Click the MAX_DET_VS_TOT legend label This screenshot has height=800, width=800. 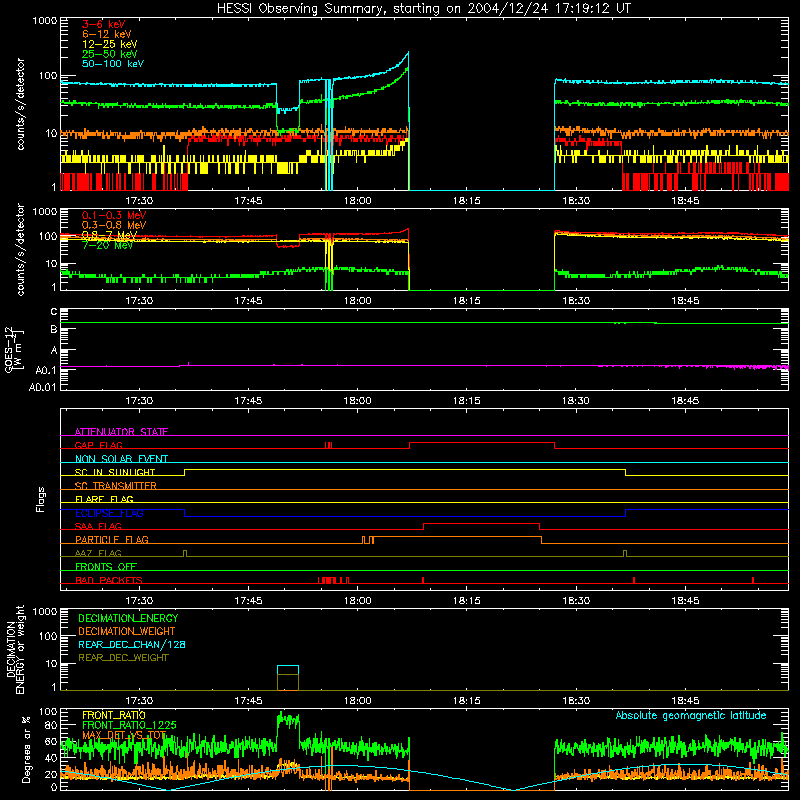tap(124, 735)
